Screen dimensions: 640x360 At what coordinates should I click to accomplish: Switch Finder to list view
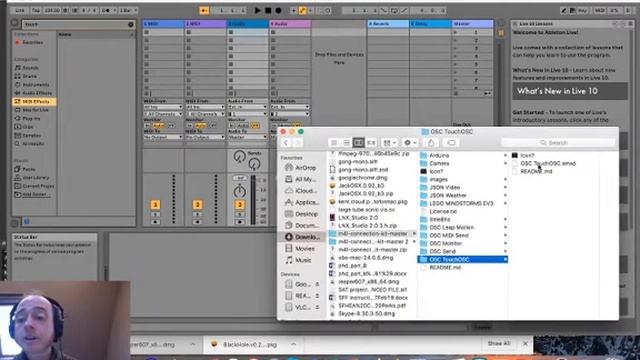346,142
